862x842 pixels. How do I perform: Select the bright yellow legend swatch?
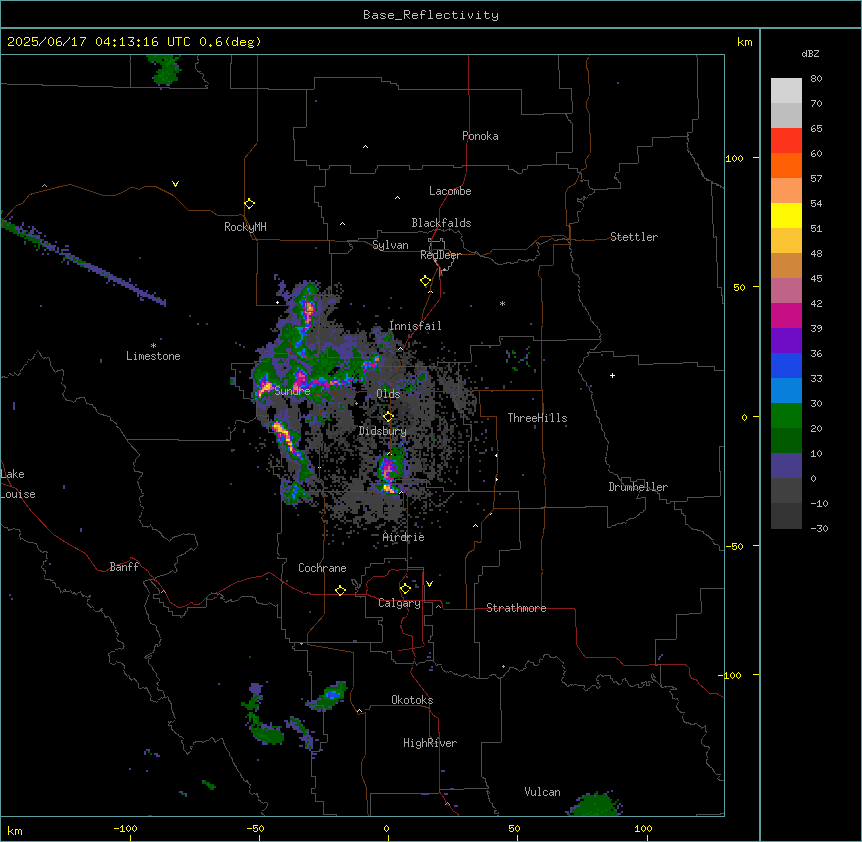(x=786, y=215)
